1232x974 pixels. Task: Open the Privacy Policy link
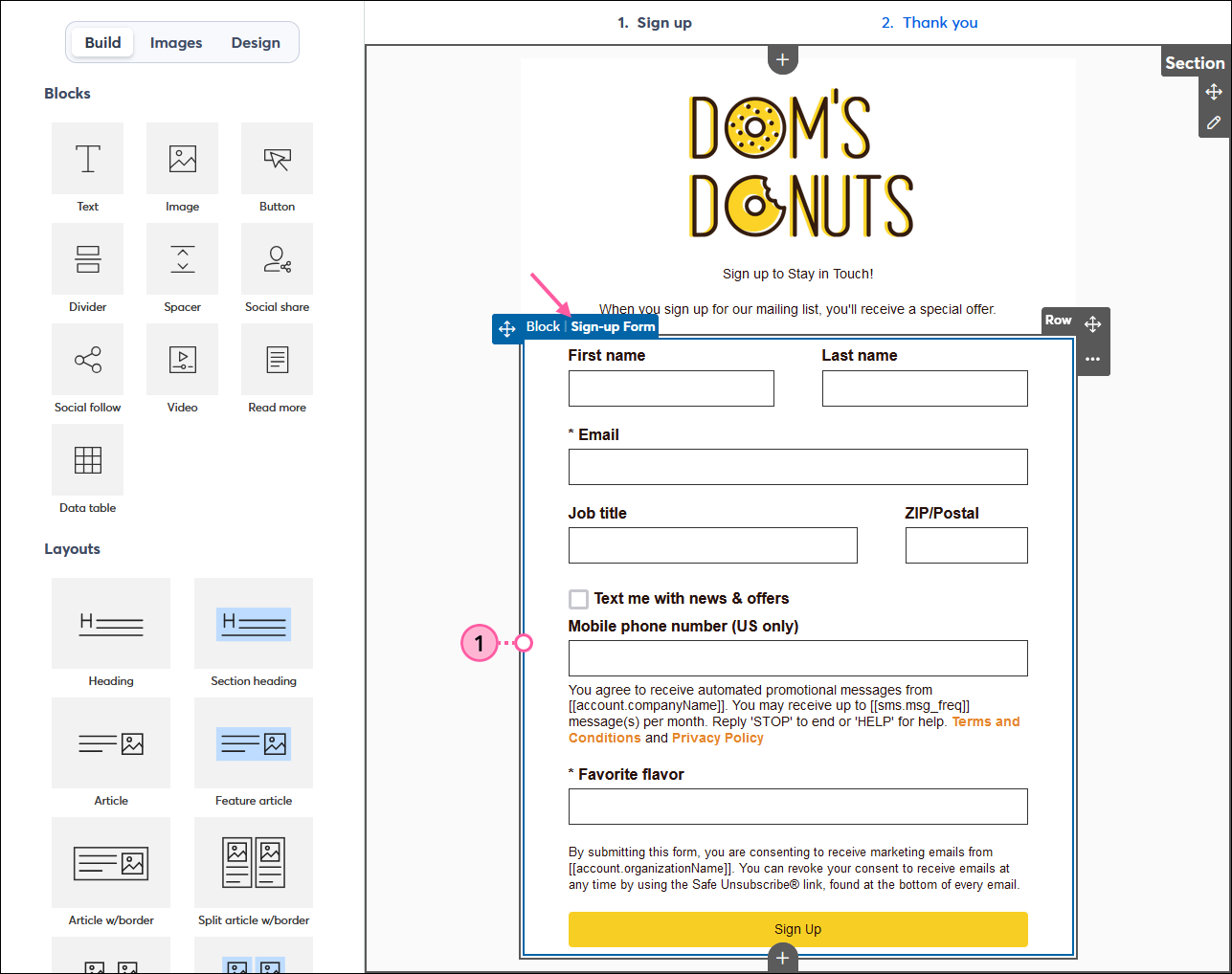(x=718, y=738)
